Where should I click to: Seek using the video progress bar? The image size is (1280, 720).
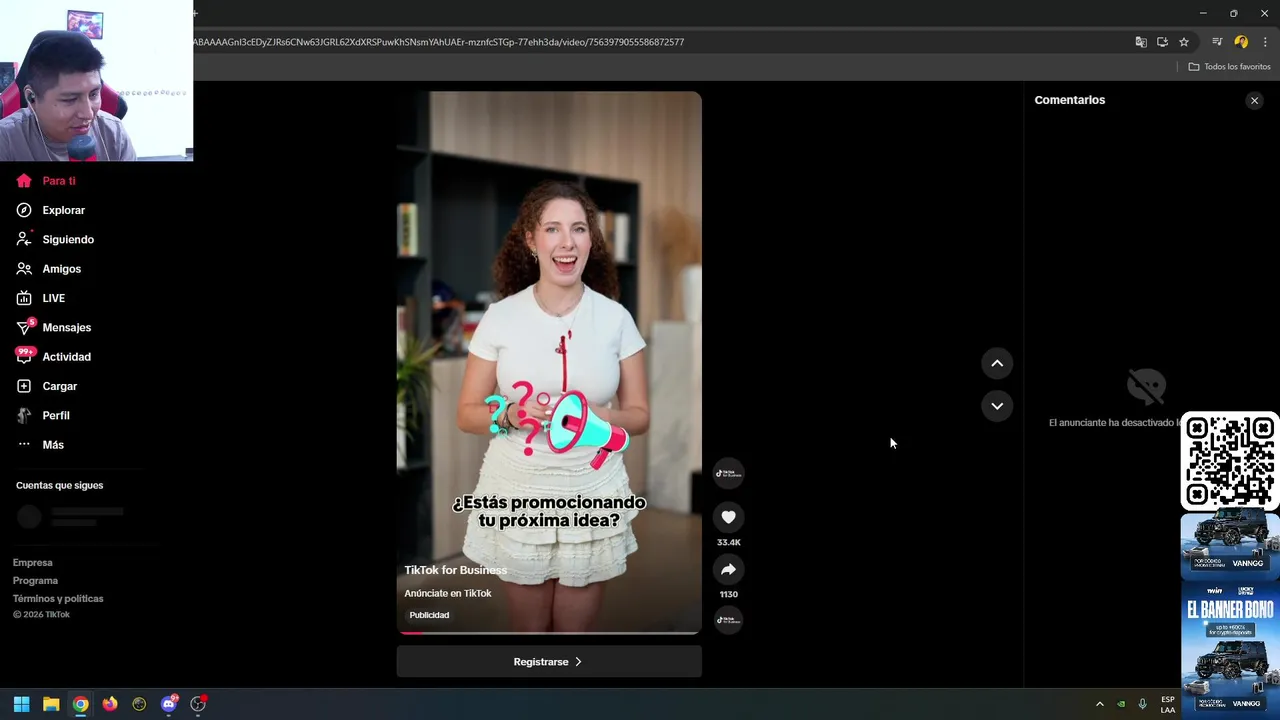click(x=549, y=632)
